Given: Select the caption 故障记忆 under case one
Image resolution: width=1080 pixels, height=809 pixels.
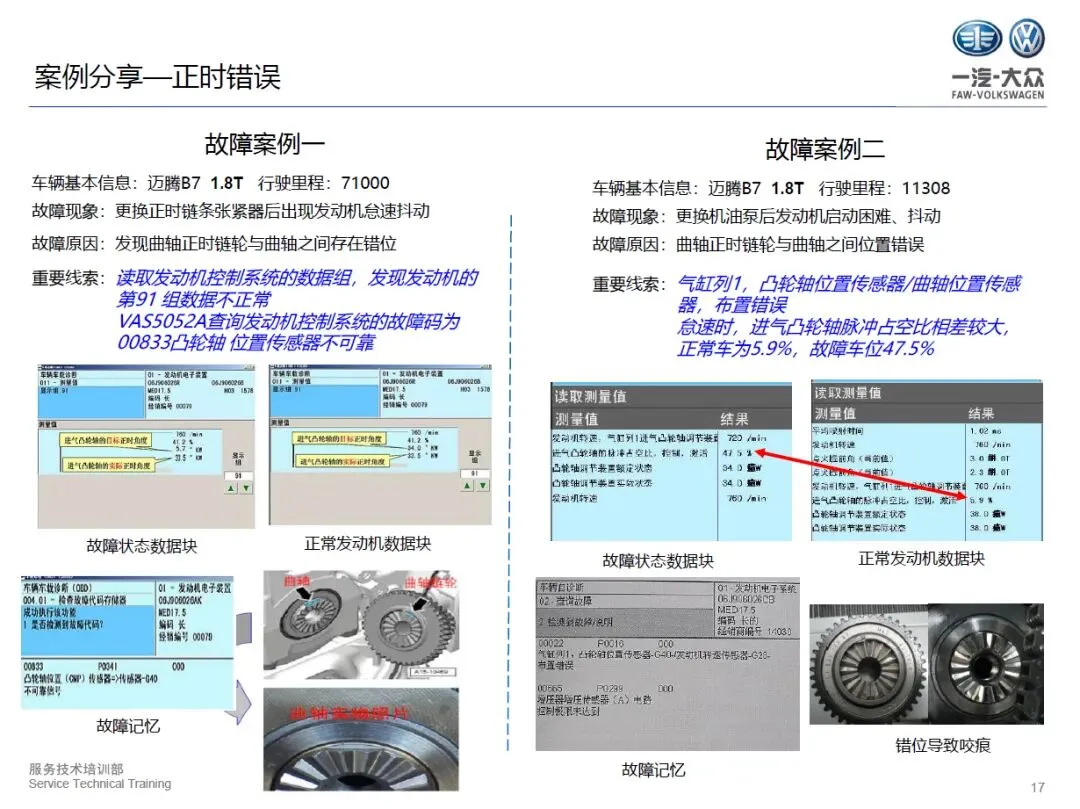Looking at the screenshot, I should 128,726.
